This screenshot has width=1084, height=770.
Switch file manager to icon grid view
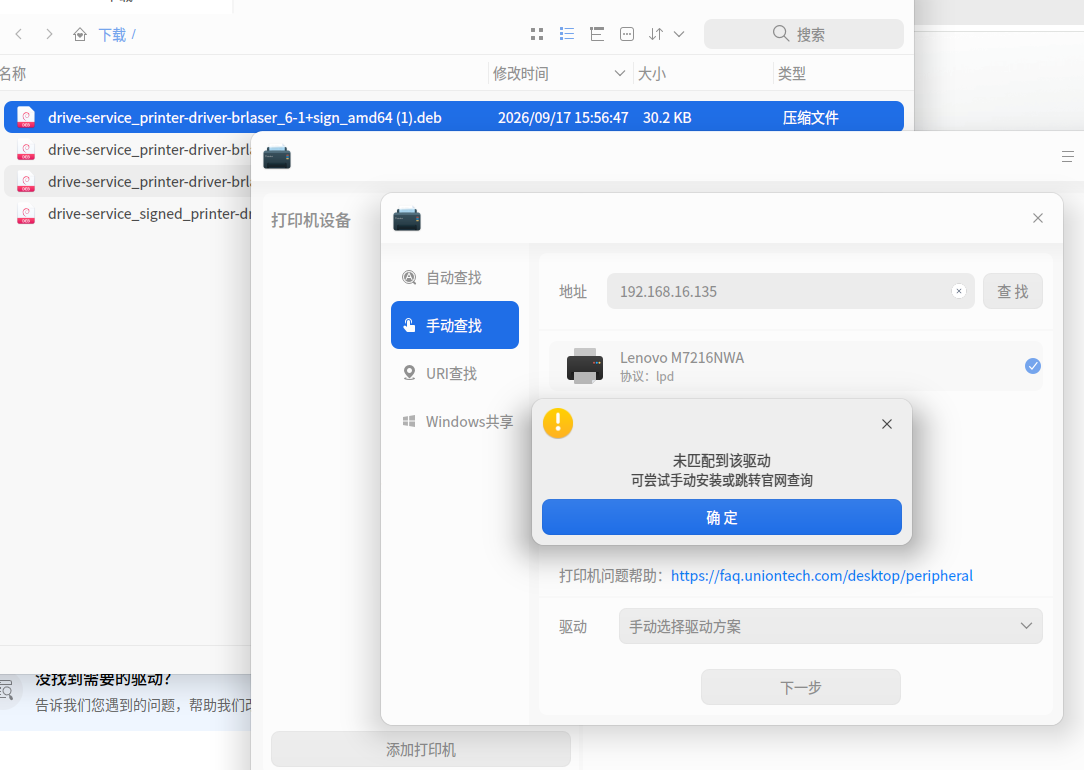tap(536, 34)
